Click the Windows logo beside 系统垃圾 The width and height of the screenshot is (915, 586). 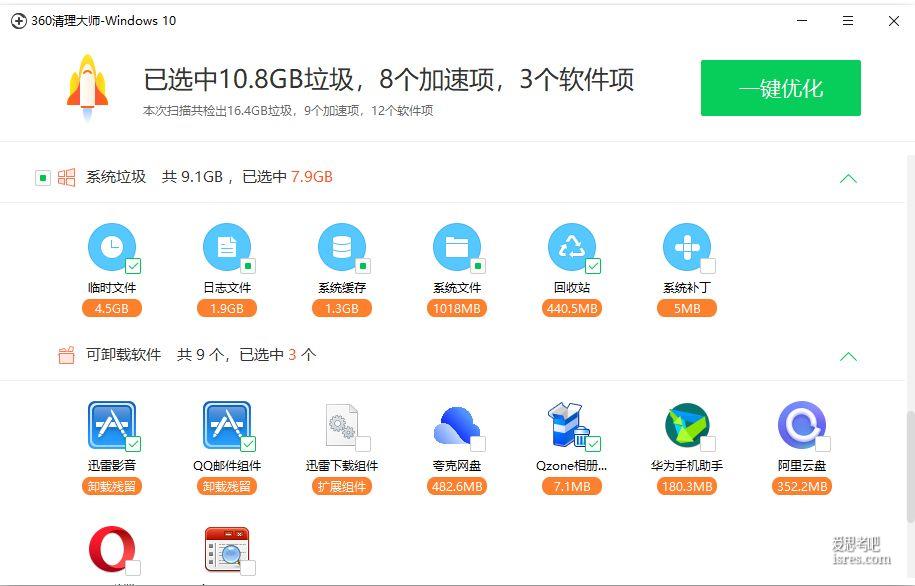click(67, 177)
